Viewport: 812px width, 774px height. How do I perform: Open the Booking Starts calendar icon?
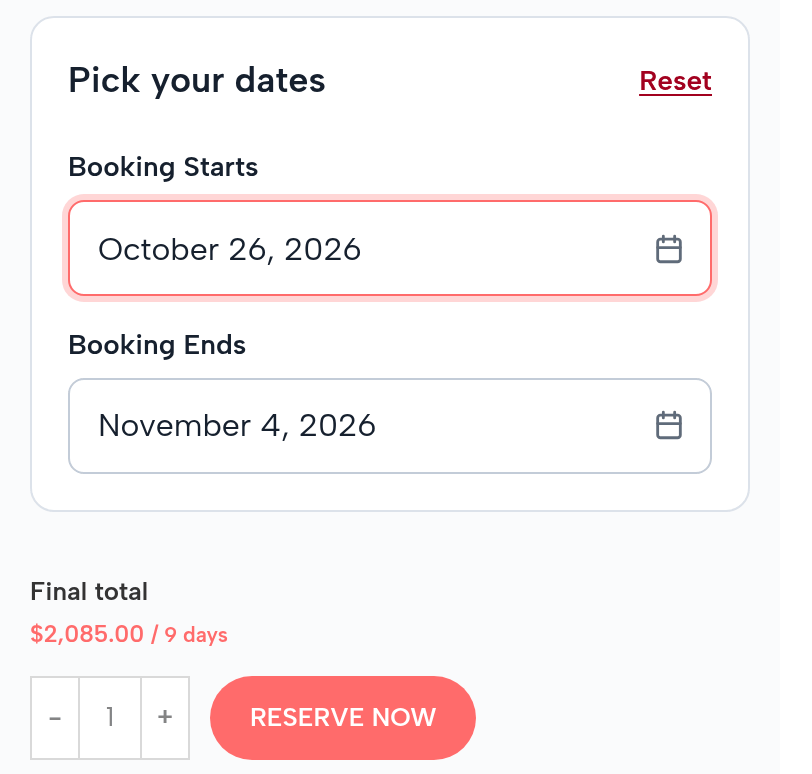[669, 249]
